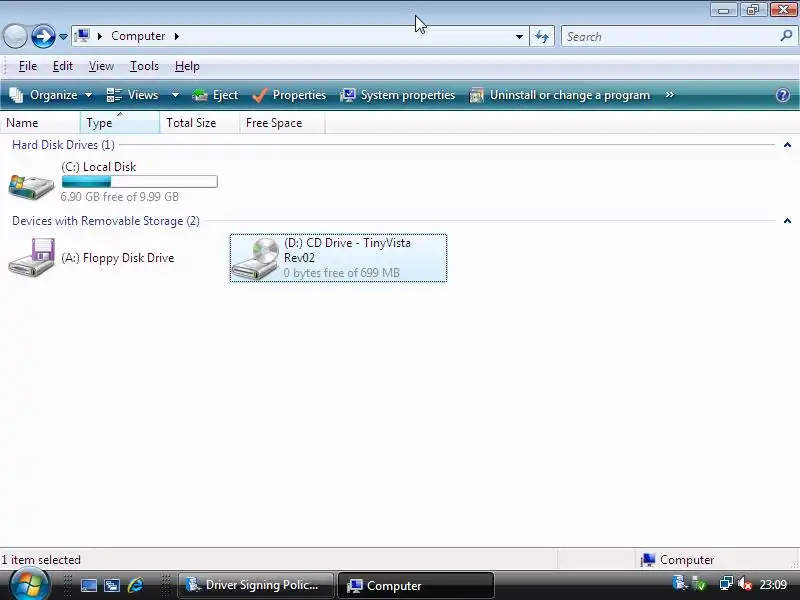
Task: Click the magnifier search icon
Action: (786, 36)
